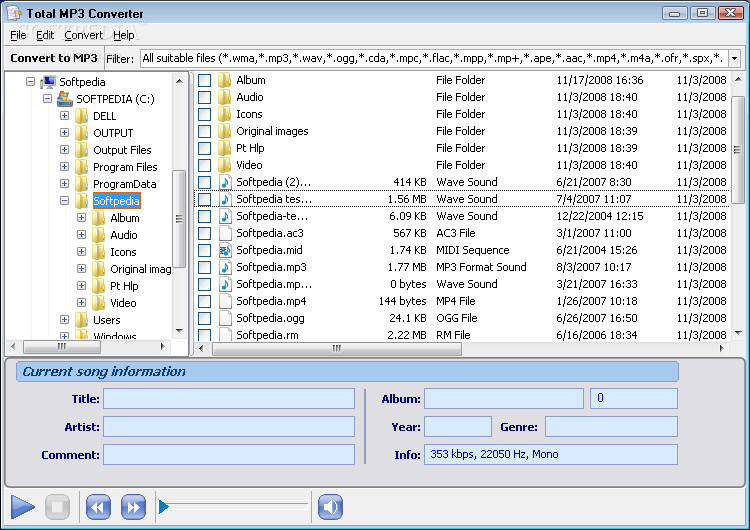Click the SOFTPEDIA (C:) drive icon

pos(65,99)
